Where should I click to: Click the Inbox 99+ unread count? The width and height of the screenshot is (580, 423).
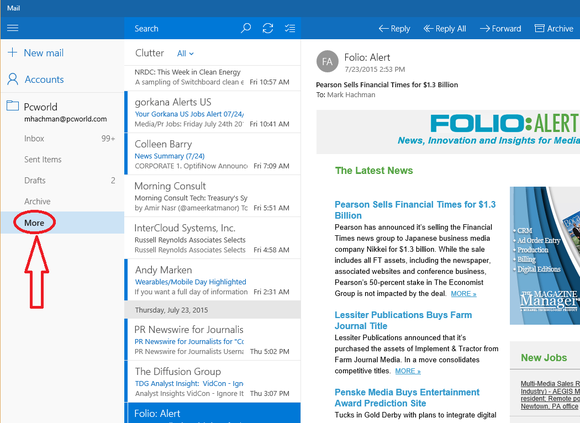click(x=108, y=139)
